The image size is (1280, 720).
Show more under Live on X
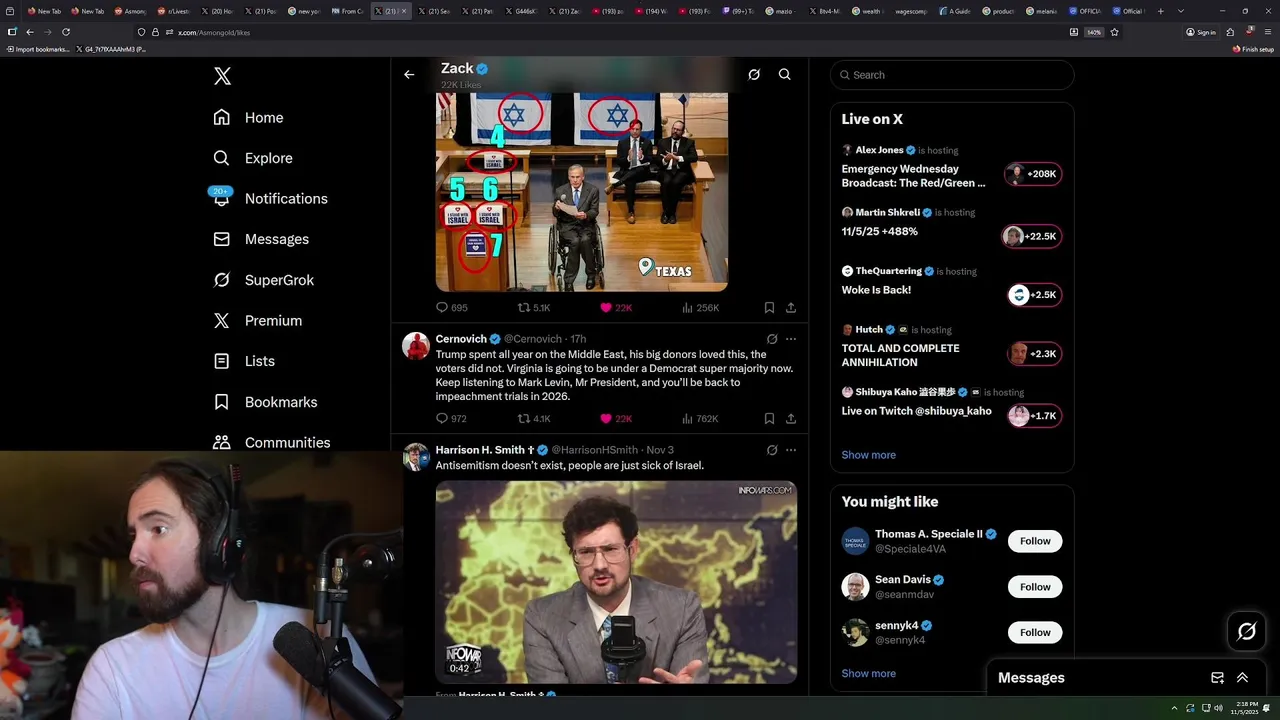coord(868,455)
